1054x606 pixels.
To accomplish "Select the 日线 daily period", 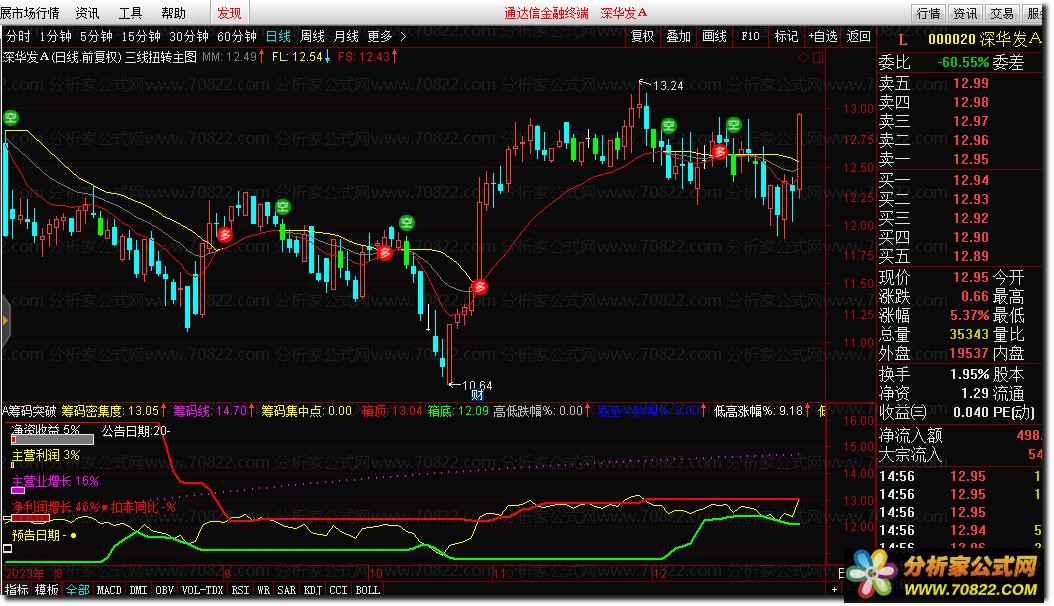I will [x=278, y=36].
